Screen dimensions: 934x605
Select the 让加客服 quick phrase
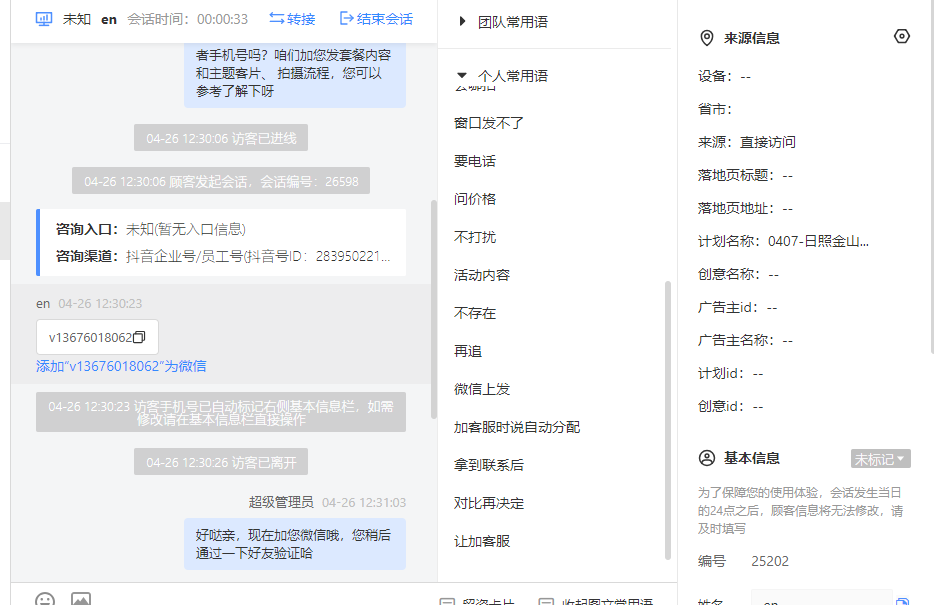tap(482, 542)
